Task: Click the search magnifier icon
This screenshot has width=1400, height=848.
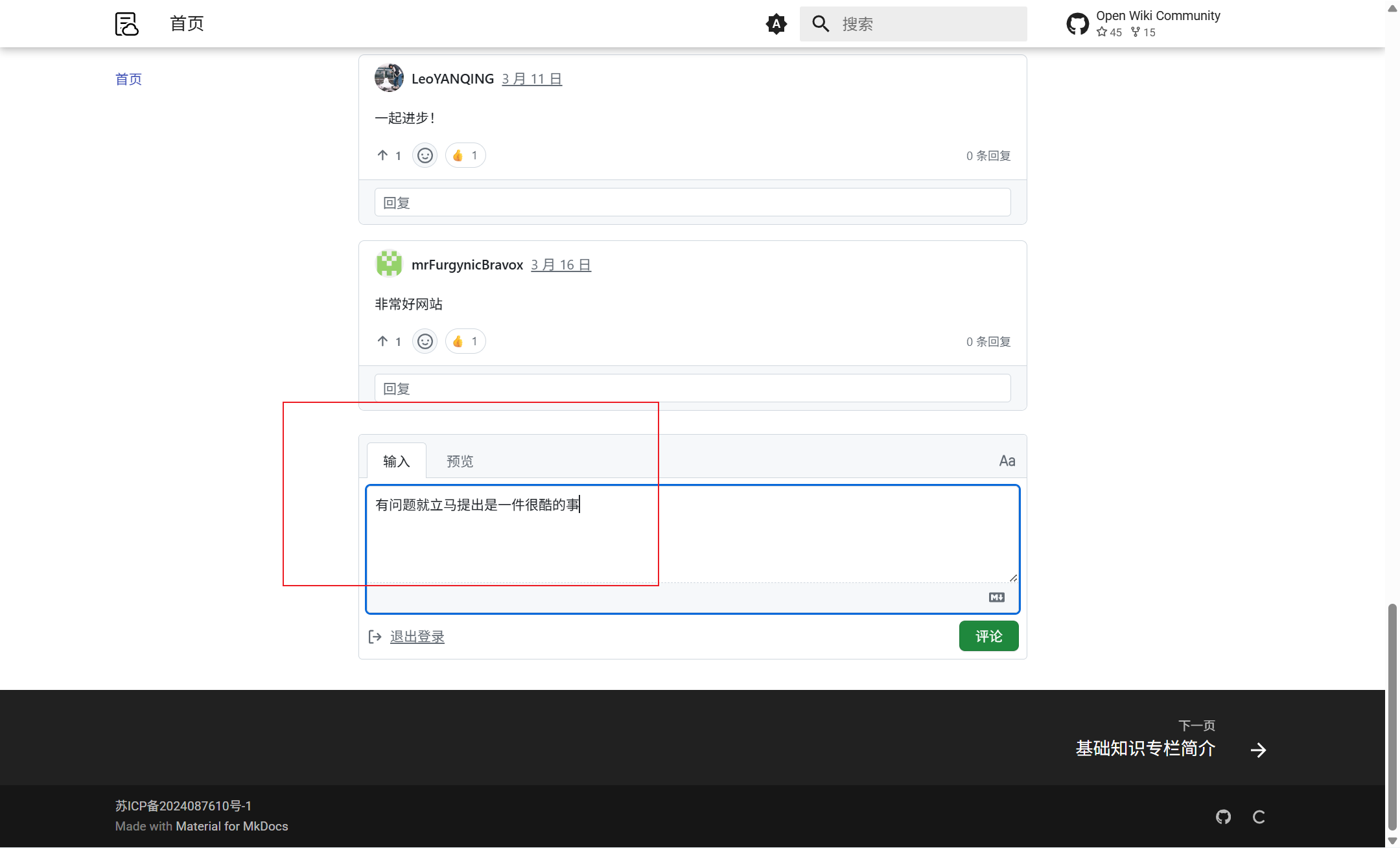Action: click(821, 24)
